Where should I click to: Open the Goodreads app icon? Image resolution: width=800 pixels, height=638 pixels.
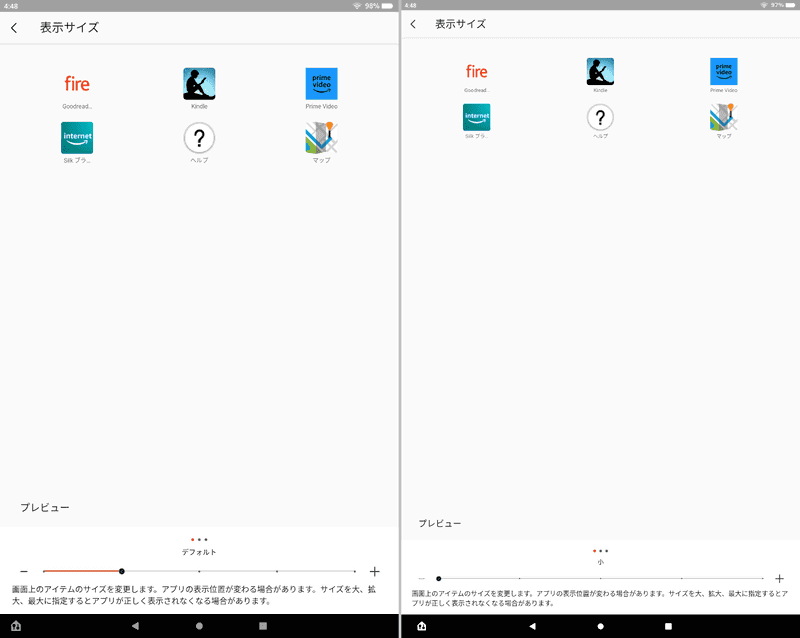pyautogui.click(x=78, y=83)
